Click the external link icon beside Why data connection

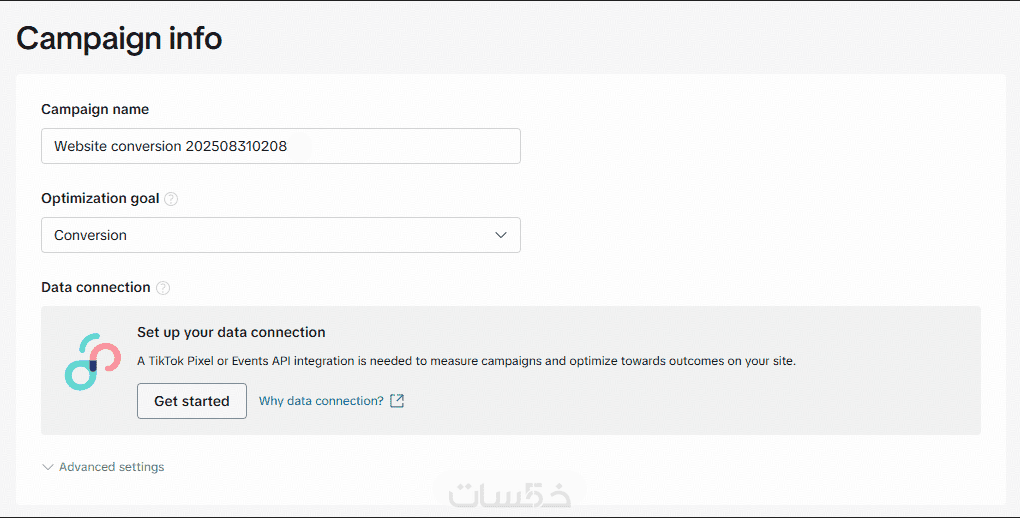(x=397, y=401)
